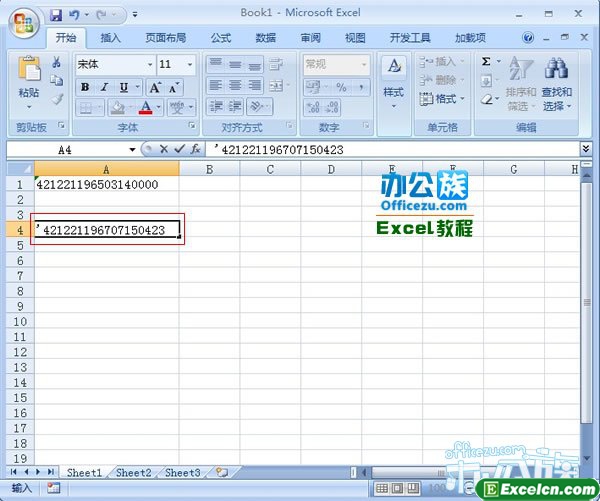This screenshot has width=600, height=501.
Task: Switch to the 公式 tab
Action: (221, 38)
